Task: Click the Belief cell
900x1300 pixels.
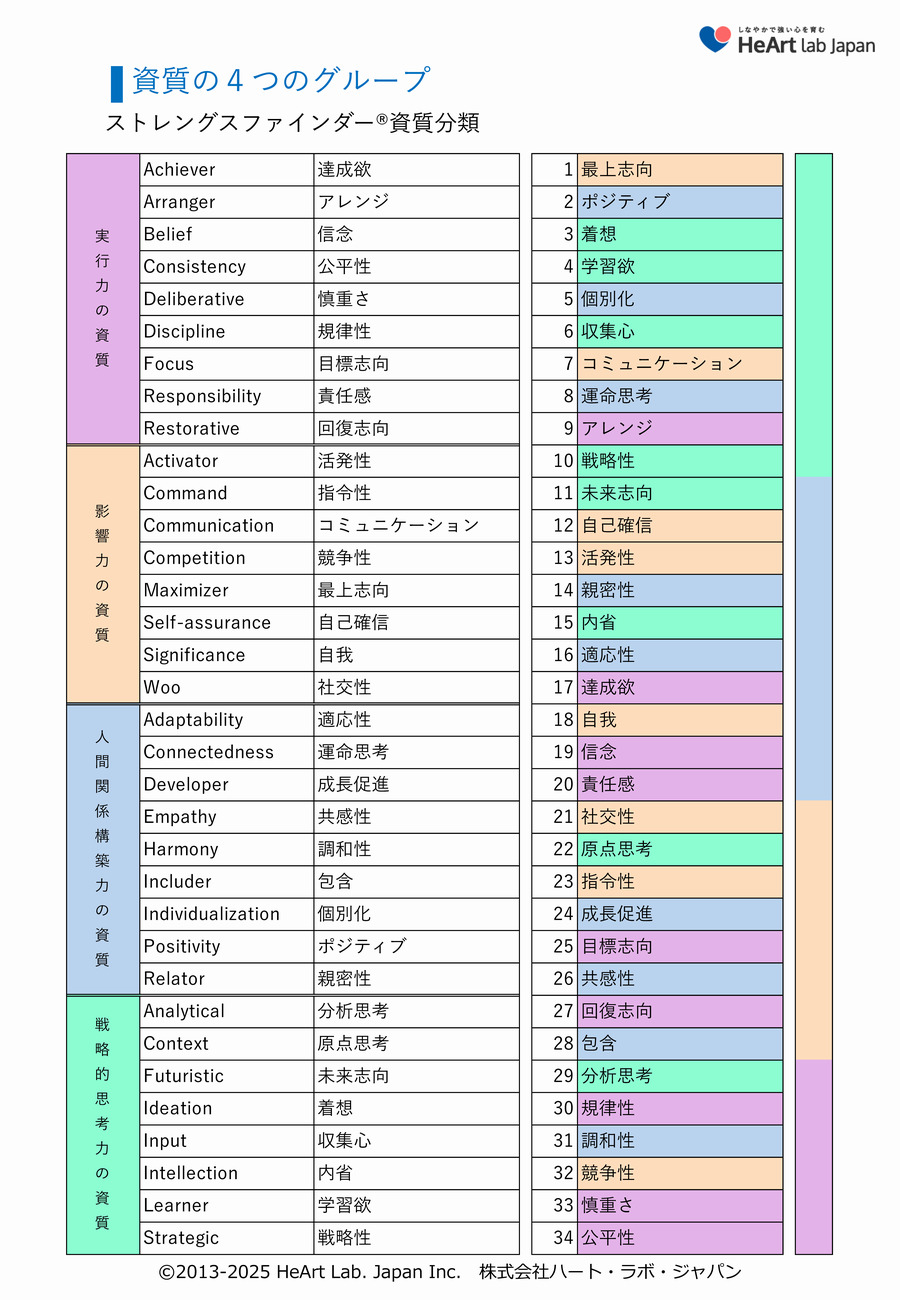Action: (227, 234)
